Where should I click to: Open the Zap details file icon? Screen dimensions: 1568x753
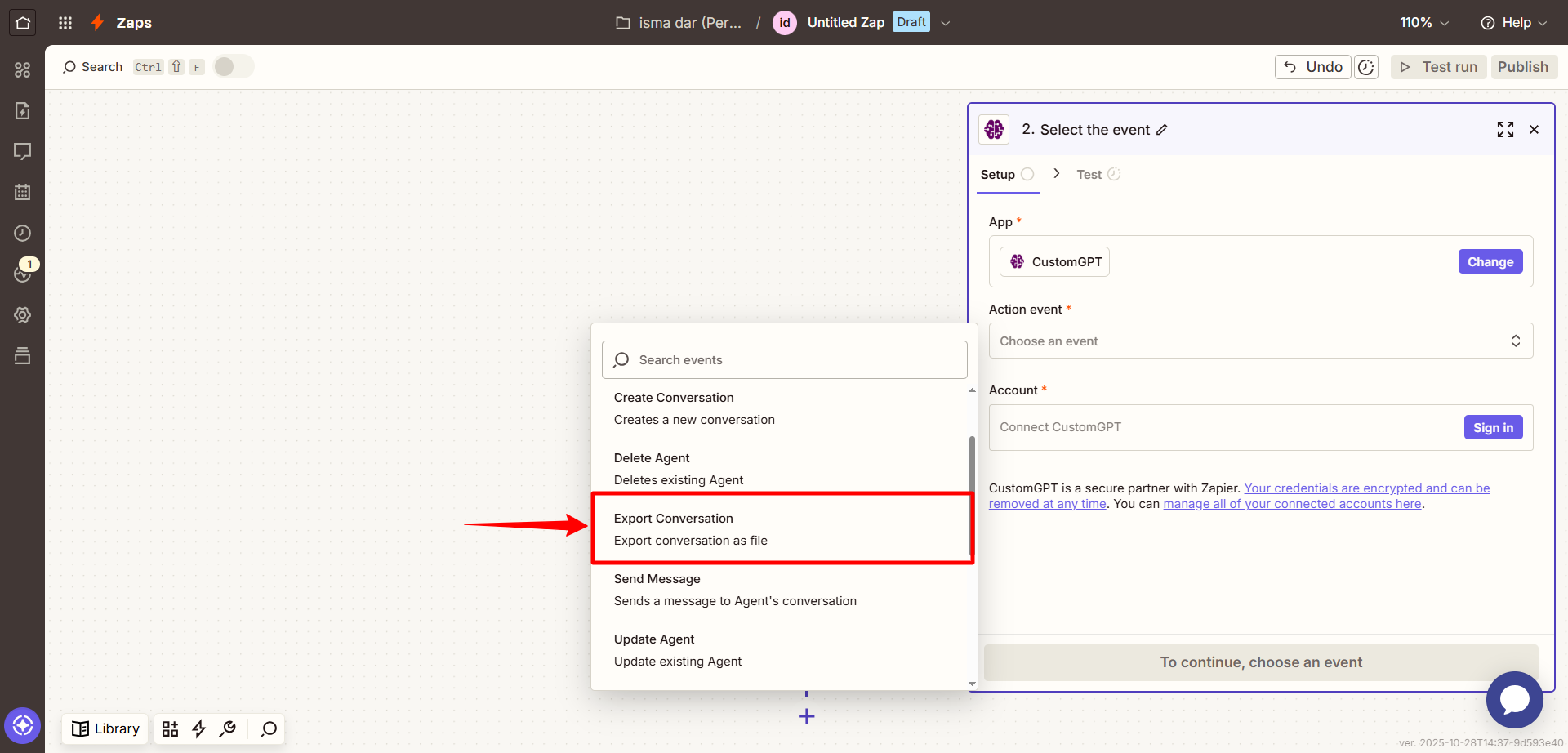(23, 110)
